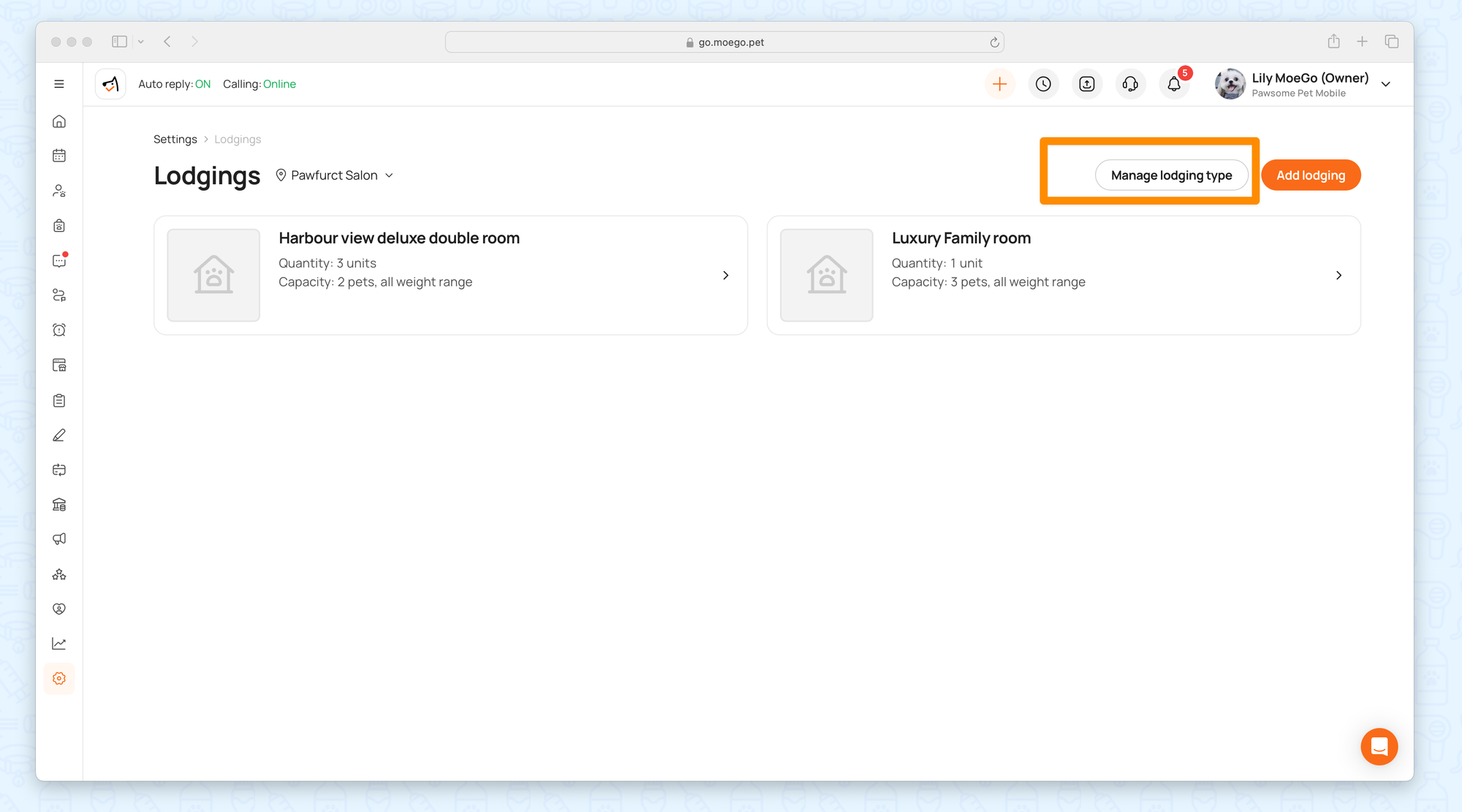Open the home icon in sidebar

pos(59,121)
